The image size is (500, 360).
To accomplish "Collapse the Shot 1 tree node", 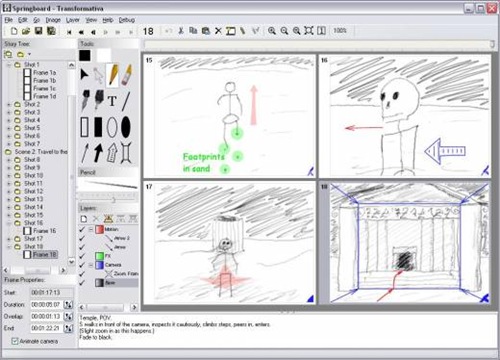I will [9, 65].
